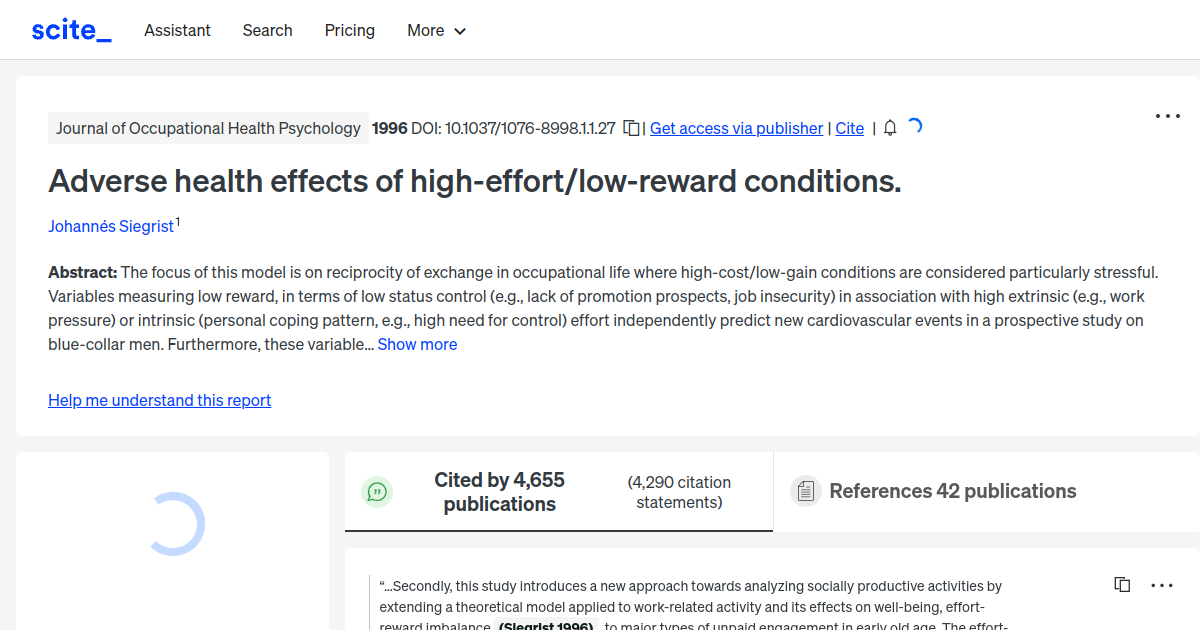This screenshot has height=630, width=1200.
Task: Show more of the abstract
Action: 417,344
